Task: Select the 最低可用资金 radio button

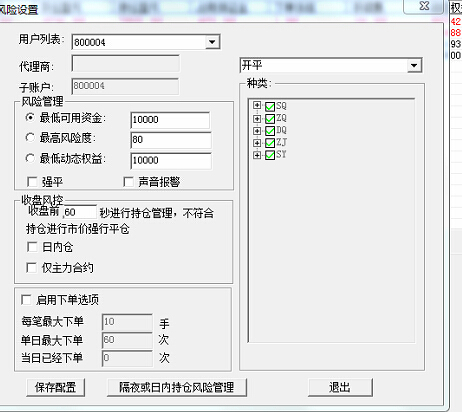Action: point(30,117)
